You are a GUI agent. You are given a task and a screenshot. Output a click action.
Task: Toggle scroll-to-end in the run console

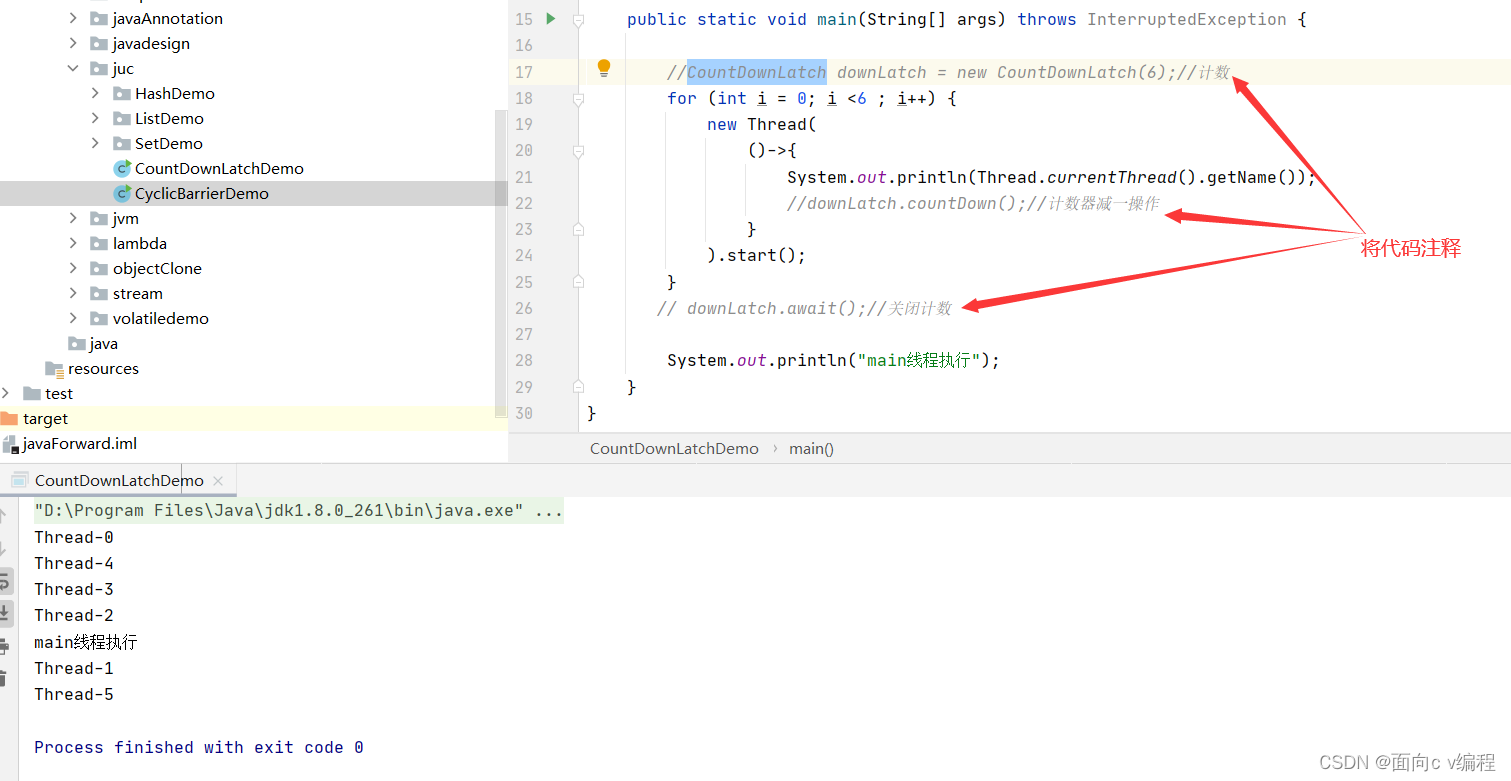point(5,613)
